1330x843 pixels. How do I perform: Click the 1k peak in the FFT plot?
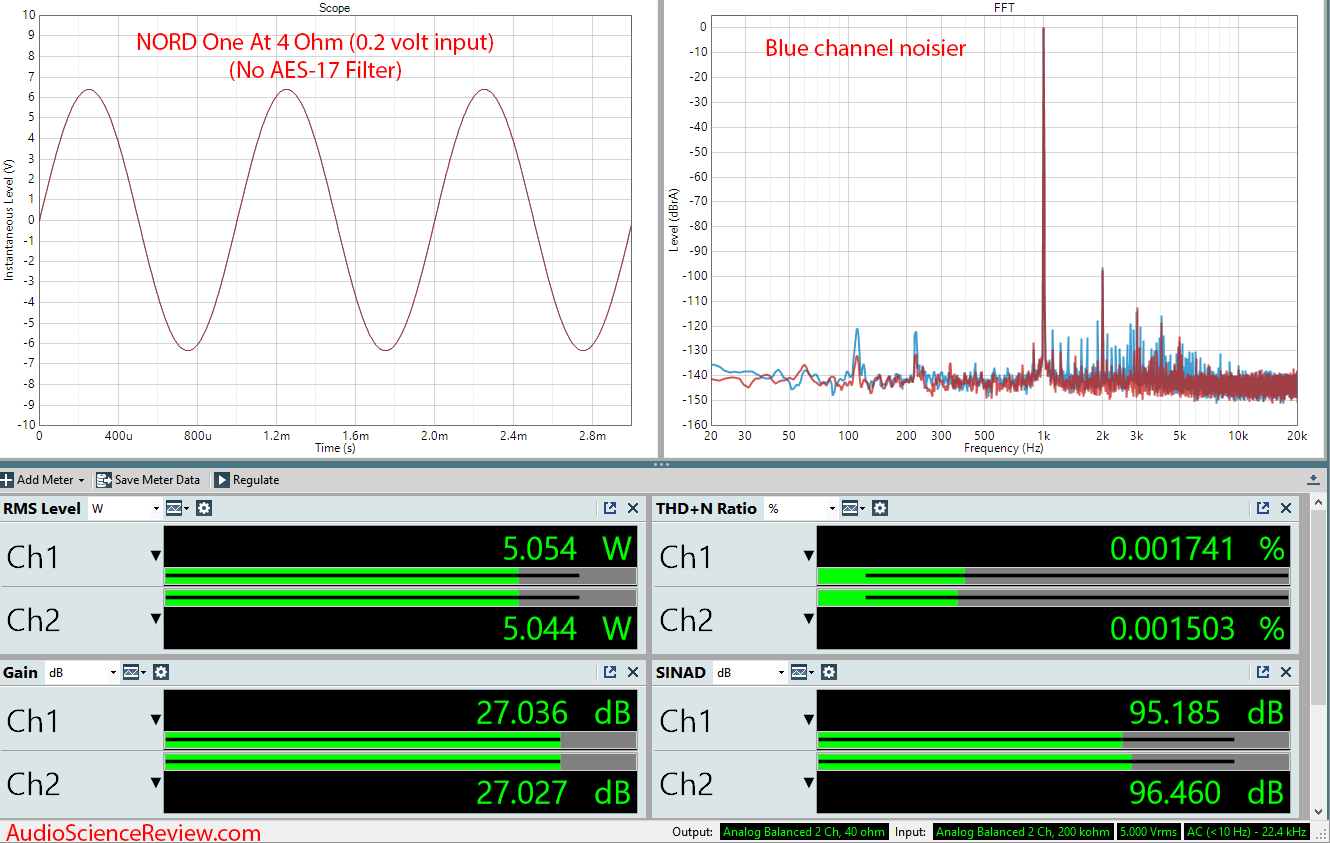pos(1043,200)
